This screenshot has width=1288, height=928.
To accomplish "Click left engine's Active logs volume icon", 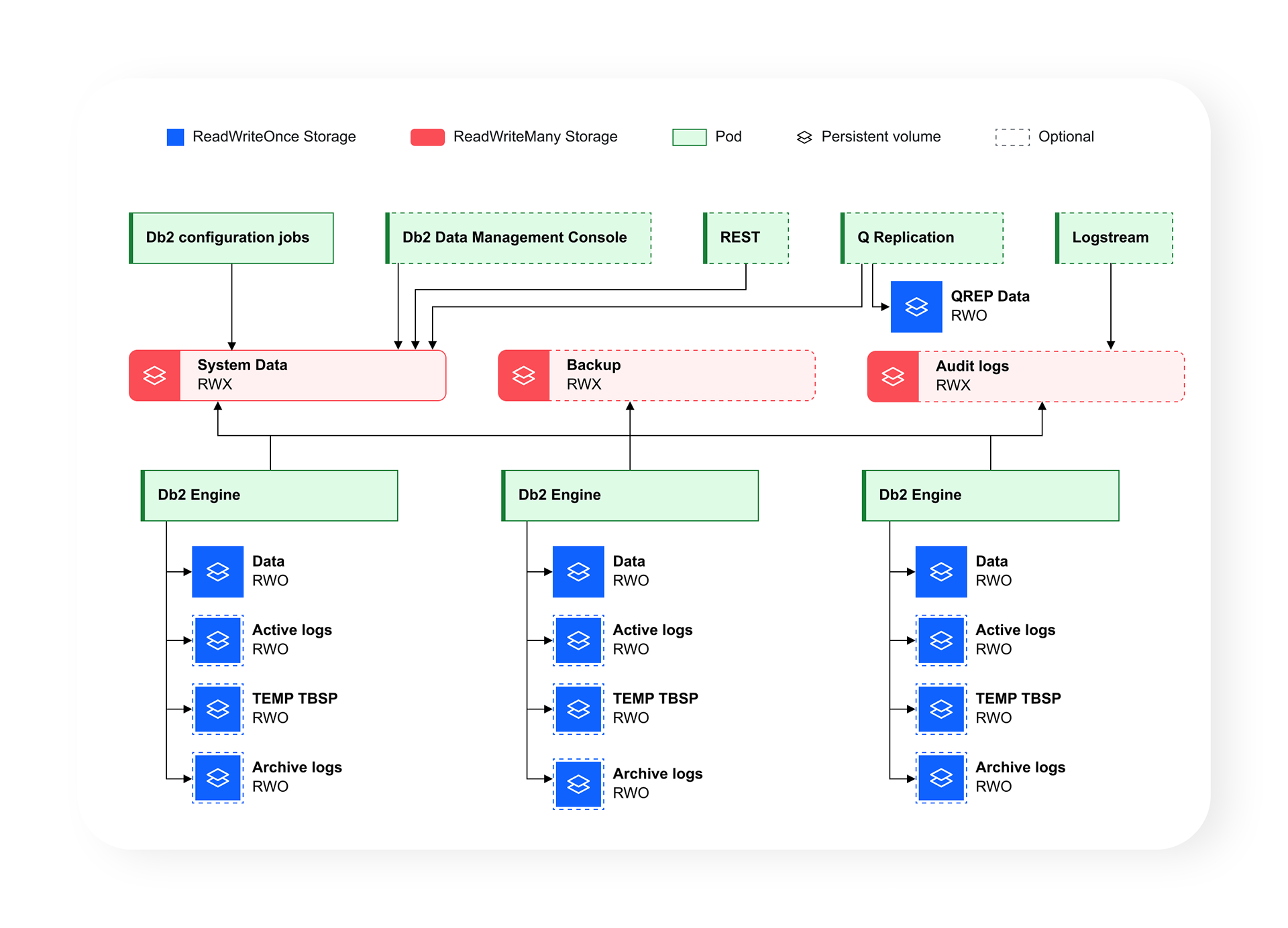I will pos(217,640).
